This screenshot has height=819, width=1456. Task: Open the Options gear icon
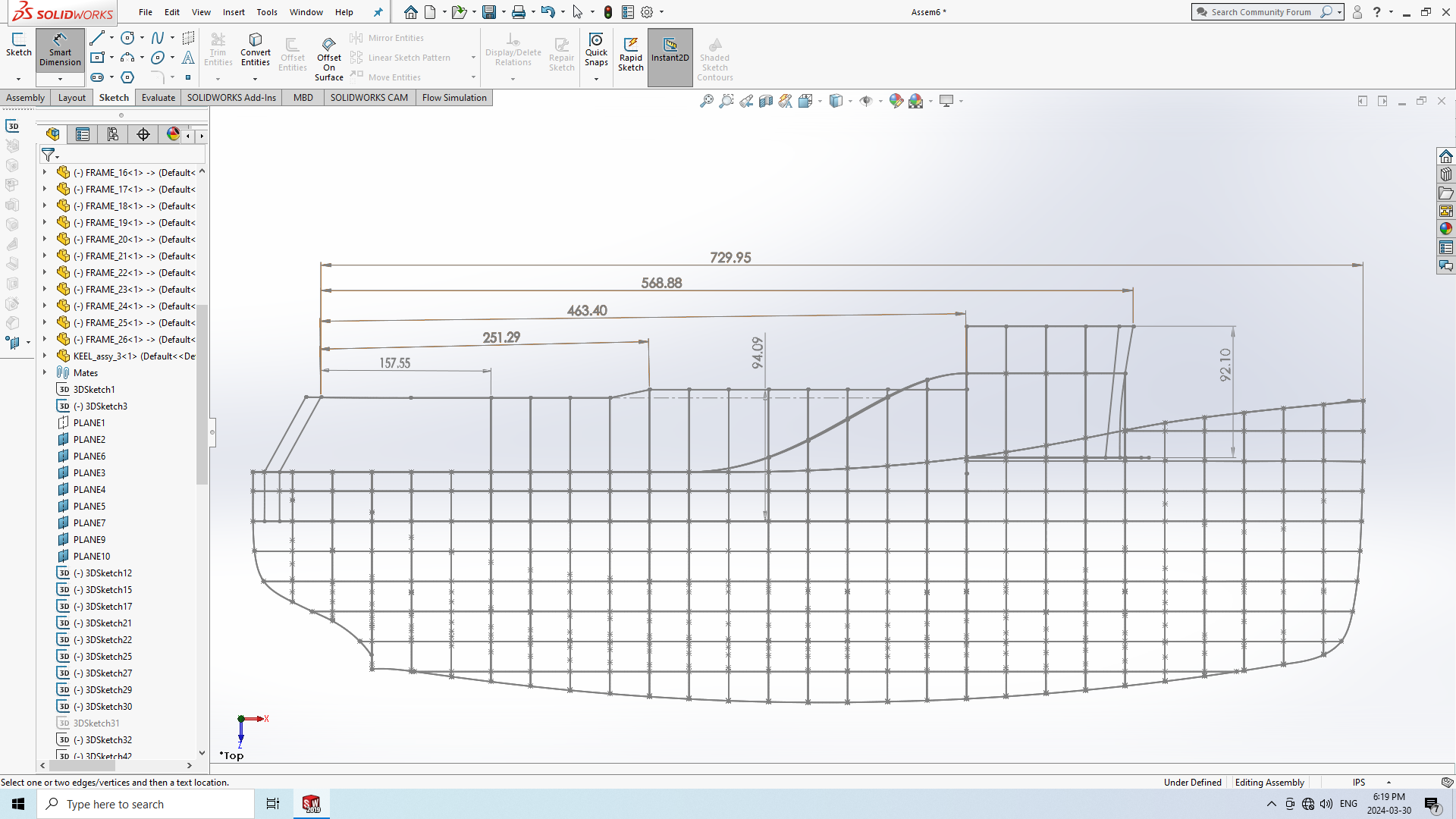coord(647,12)
